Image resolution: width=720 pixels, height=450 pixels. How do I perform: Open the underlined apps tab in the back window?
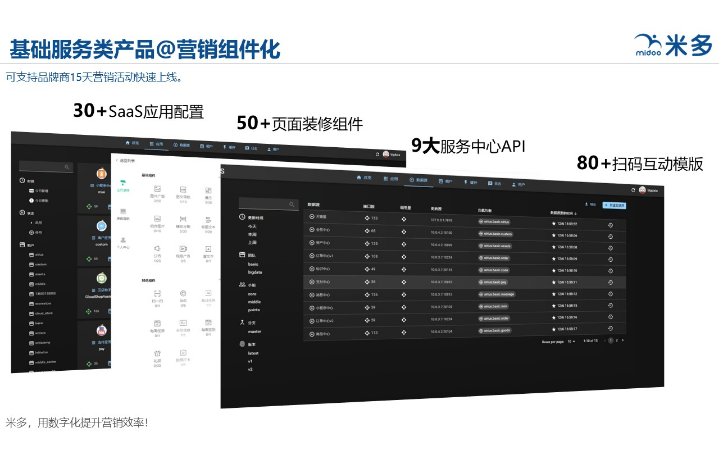(x=156, y=144)
